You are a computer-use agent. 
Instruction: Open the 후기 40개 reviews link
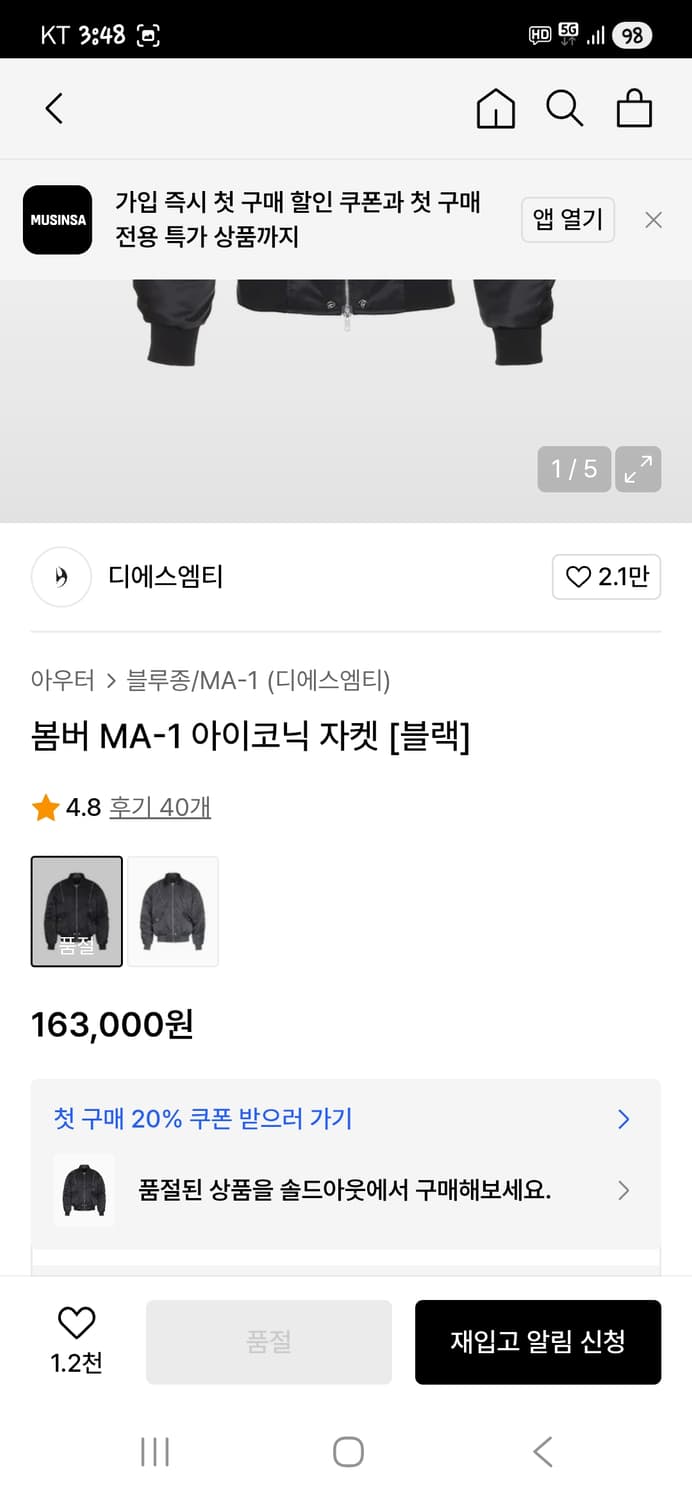click(x=159, y=807)
